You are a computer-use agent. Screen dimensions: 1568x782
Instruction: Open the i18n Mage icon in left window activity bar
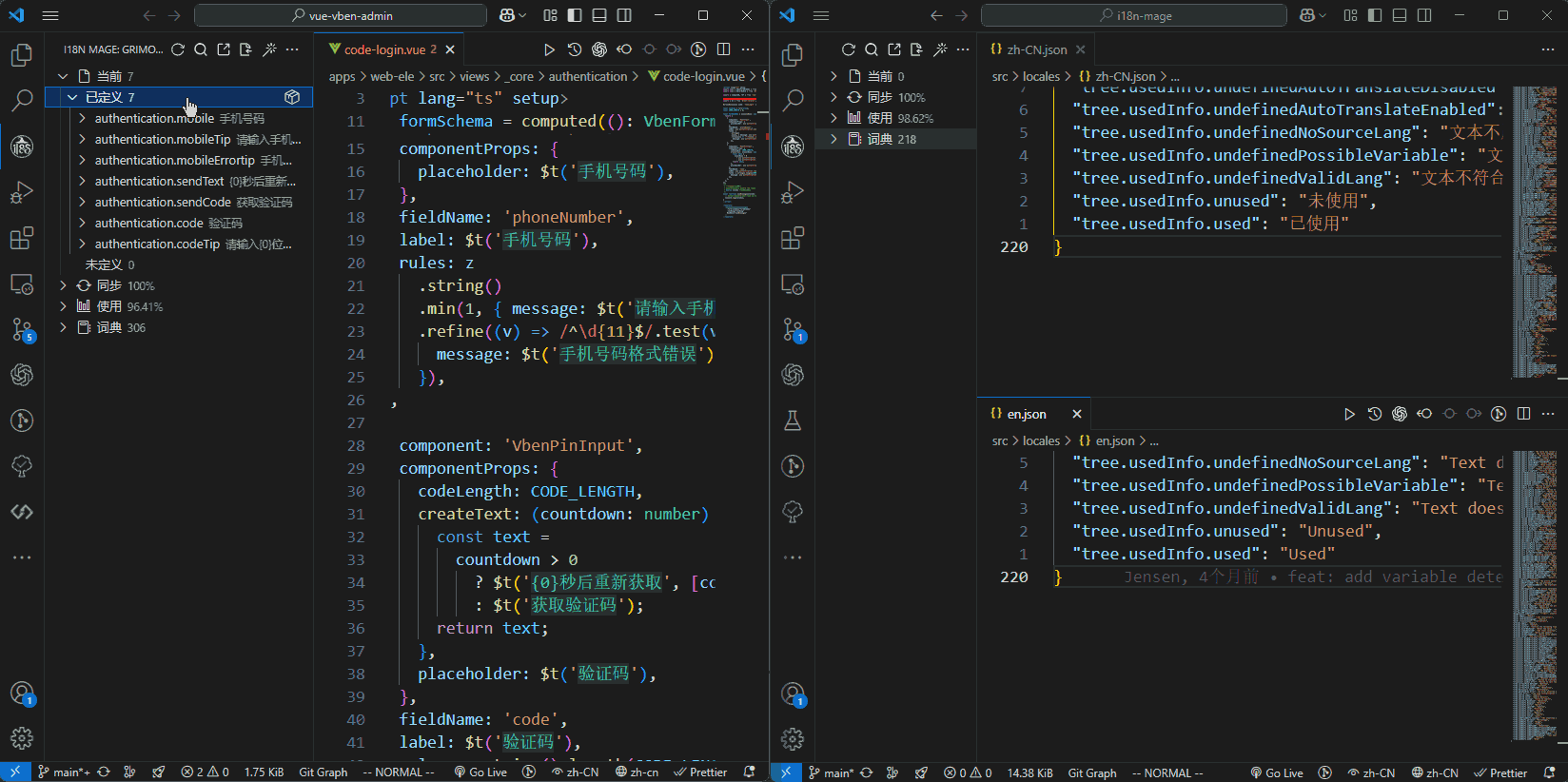[22, 147]
